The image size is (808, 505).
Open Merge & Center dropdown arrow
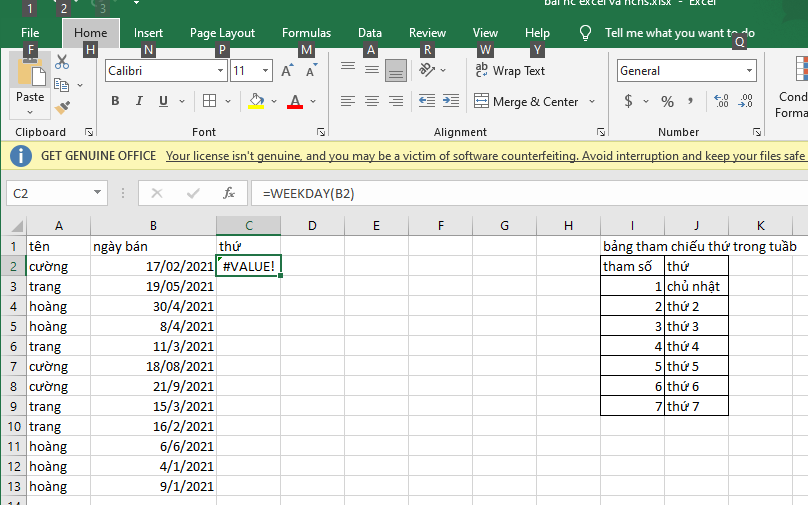[592, 102]
